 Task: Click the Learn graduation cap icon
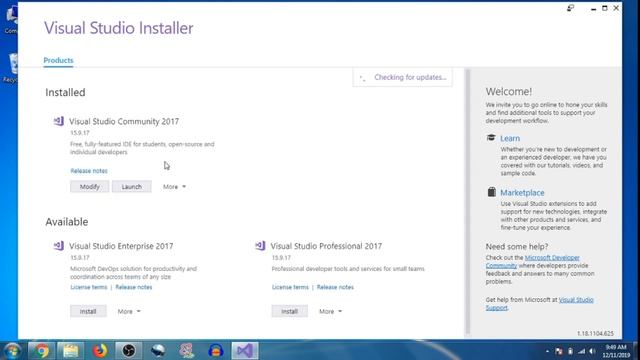tap(491, 138)
